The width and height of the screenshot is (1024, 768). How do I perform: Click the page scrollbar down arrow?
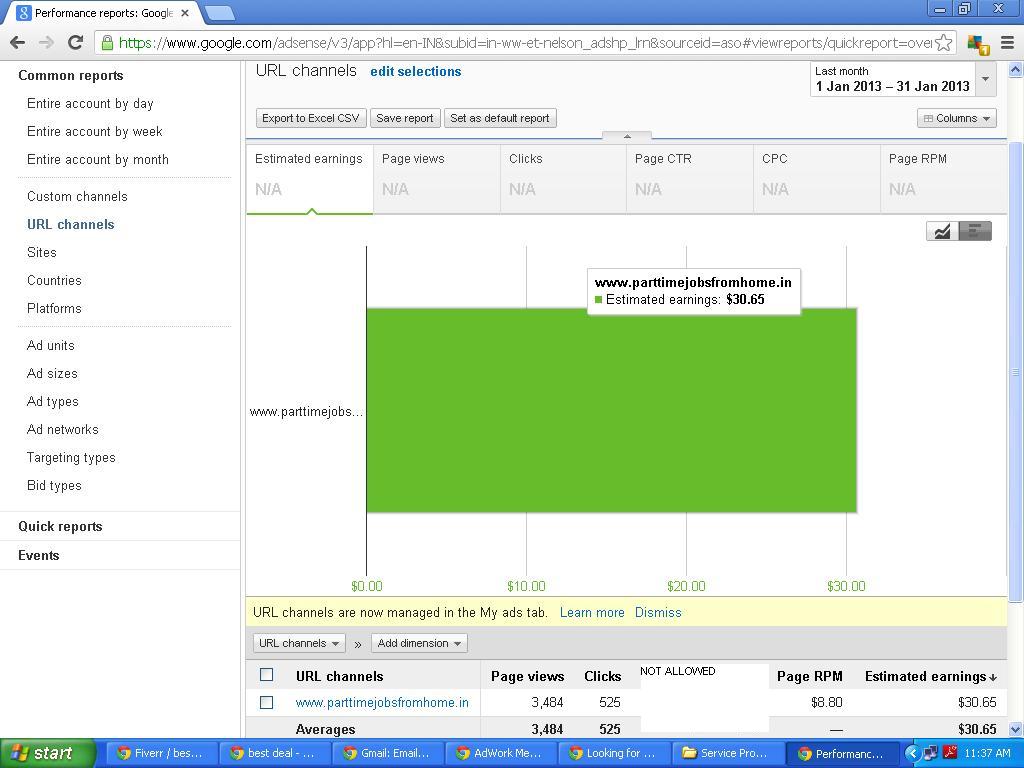(1016, 729)
